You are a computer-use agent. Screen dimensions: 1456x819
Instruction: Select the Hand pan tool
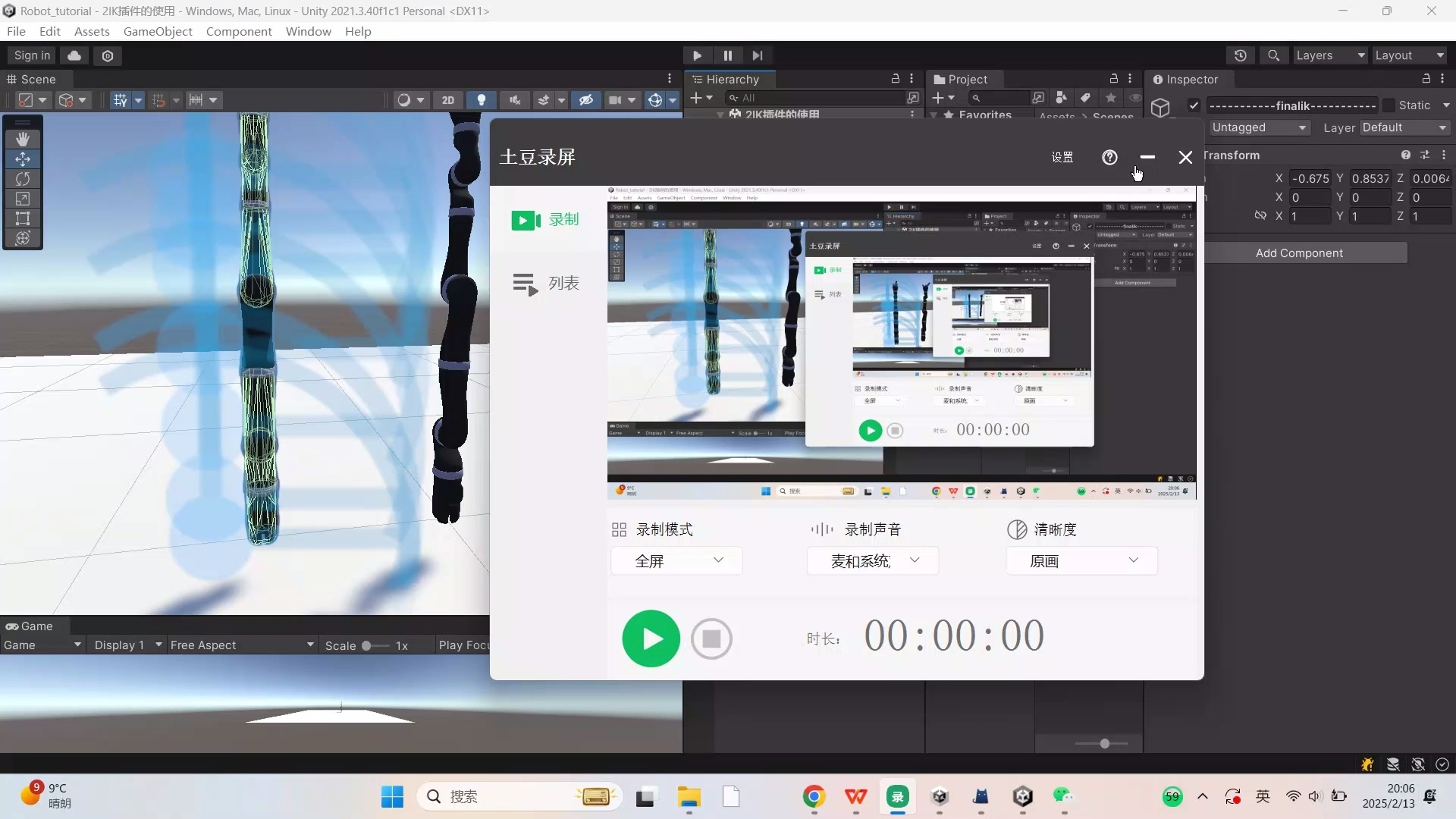point(23,139)
